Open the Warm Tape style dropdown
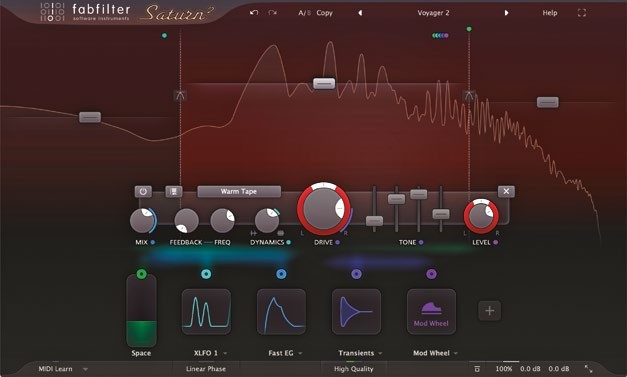This screenshot has width=627, height=377. [x=239, y=191]
